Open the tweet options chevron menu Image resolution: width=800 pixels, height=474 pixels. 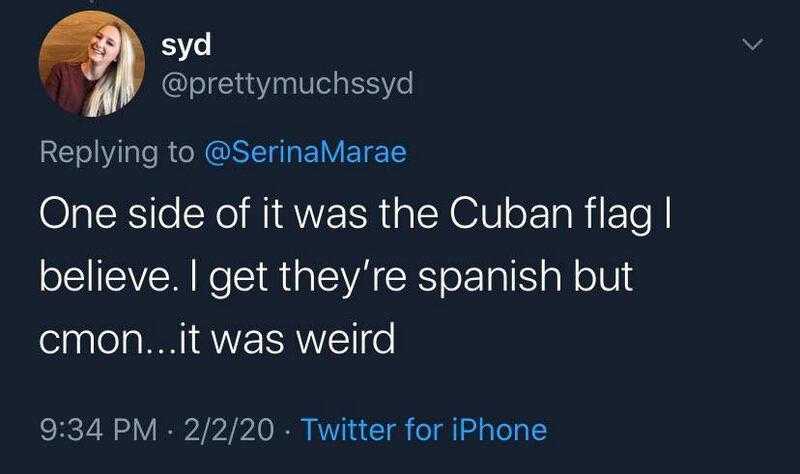click(755, 45)
